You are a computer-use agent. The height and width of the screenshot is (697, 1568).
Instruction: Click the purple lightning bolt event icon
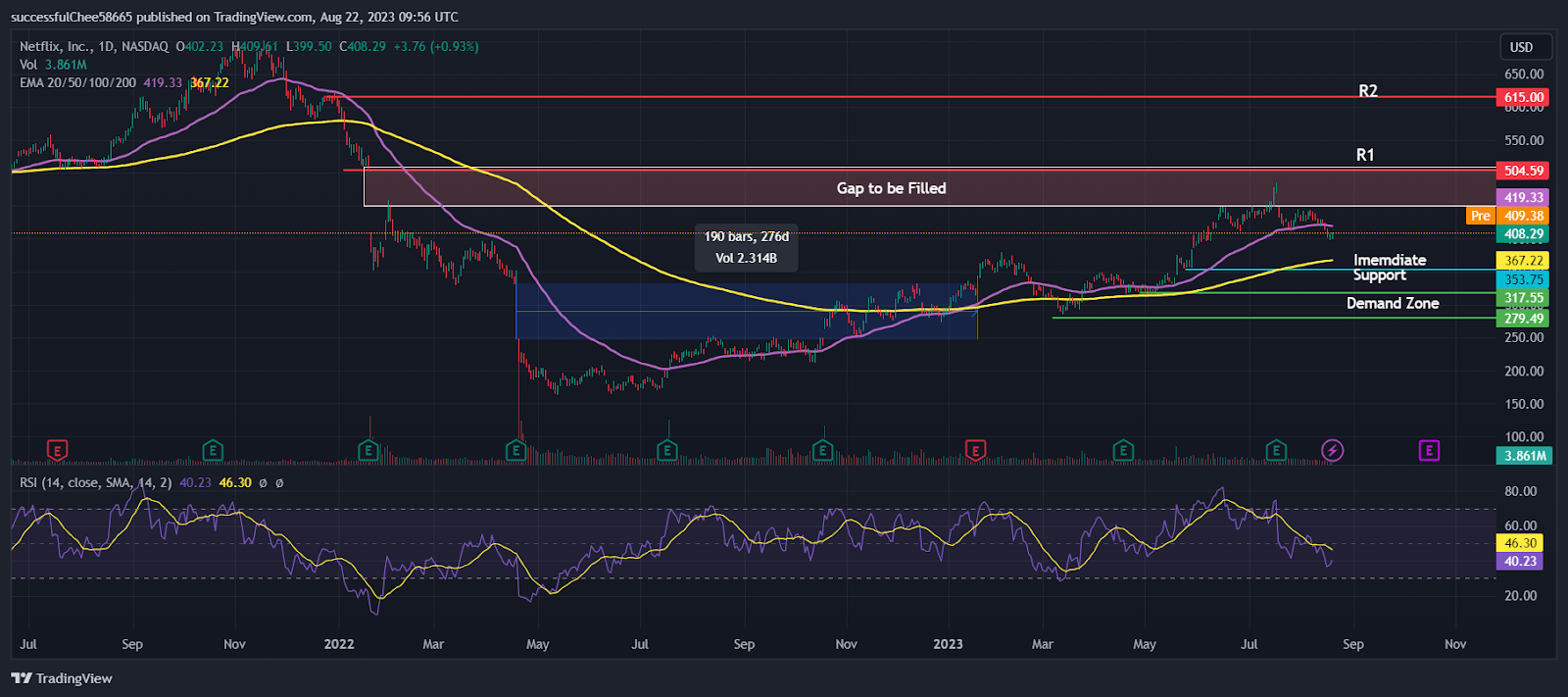(x=1333, y=451)
